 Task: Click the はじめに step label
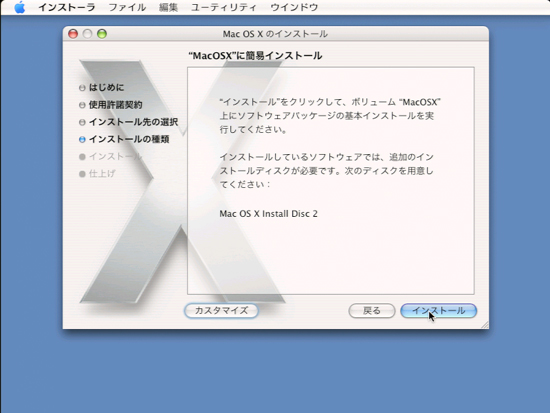106,87
